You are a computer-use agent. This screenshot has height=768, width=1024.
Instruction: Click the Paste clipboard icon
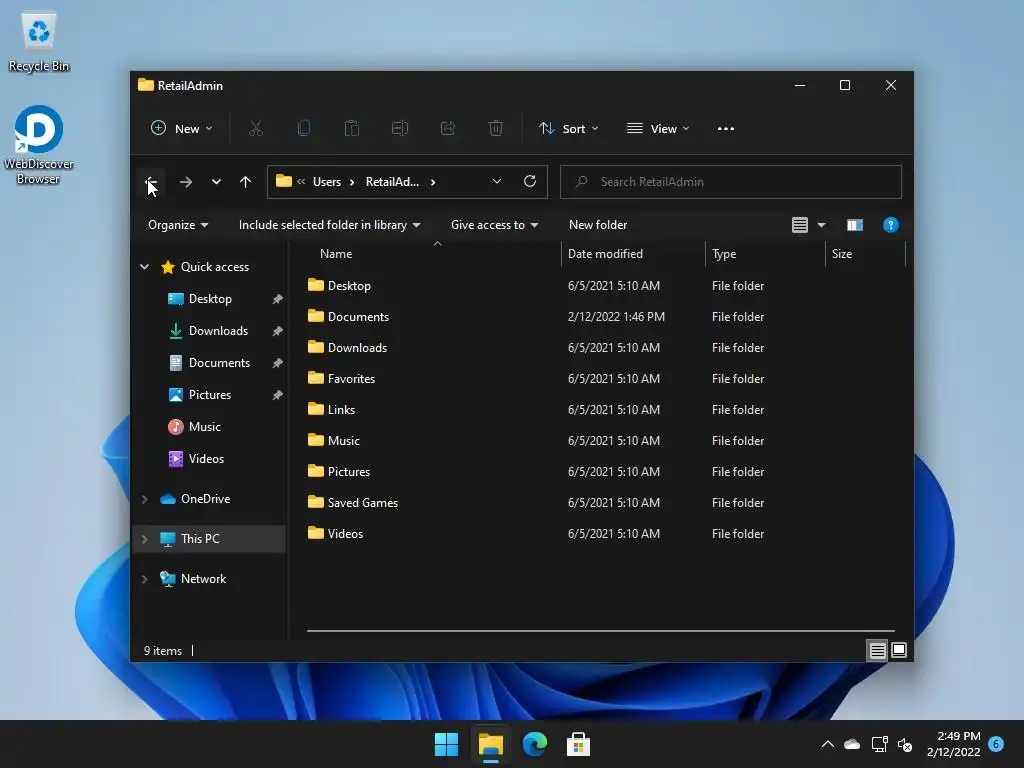click(x=351, y=129)
